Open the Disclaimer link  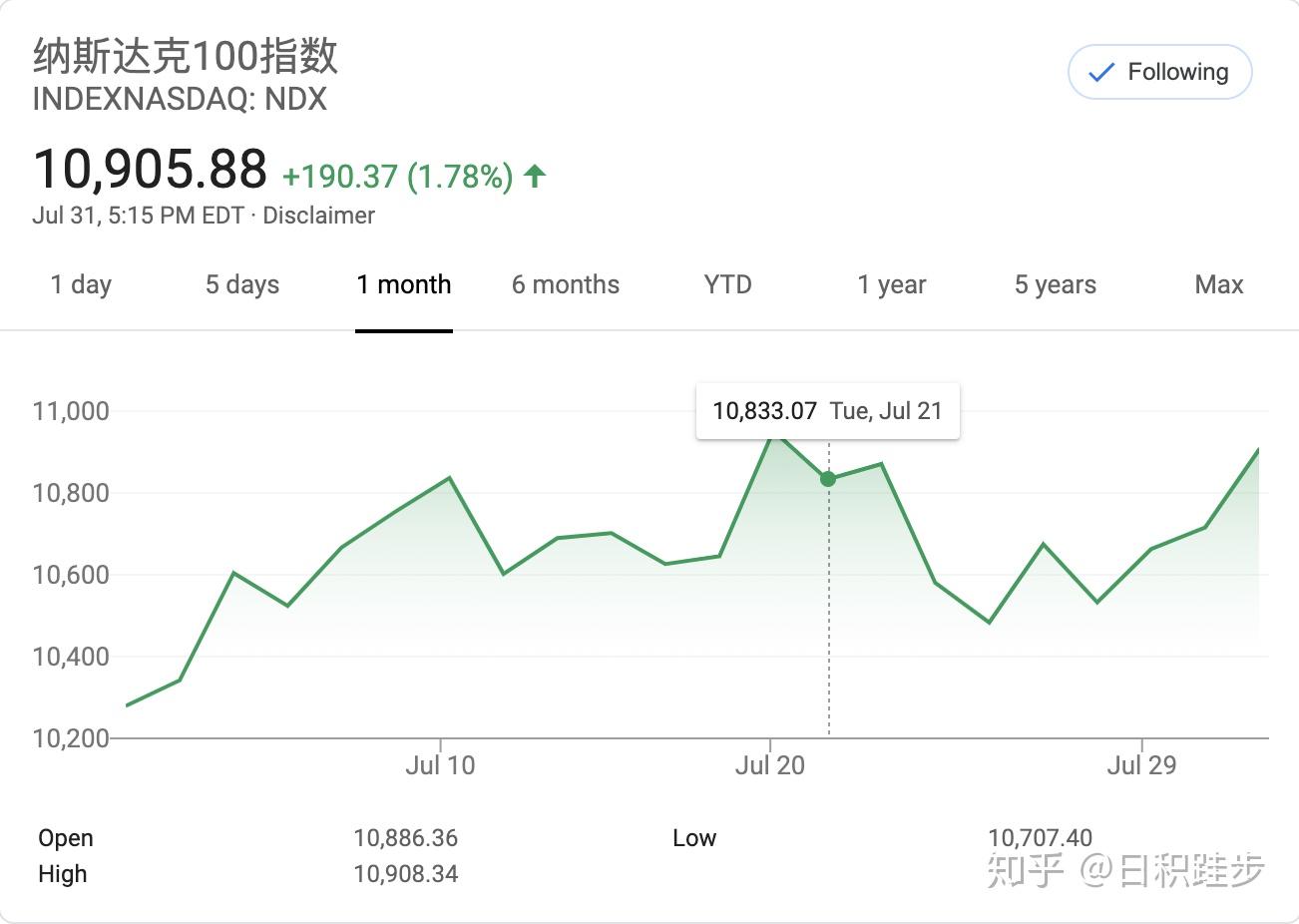(318, 216)
